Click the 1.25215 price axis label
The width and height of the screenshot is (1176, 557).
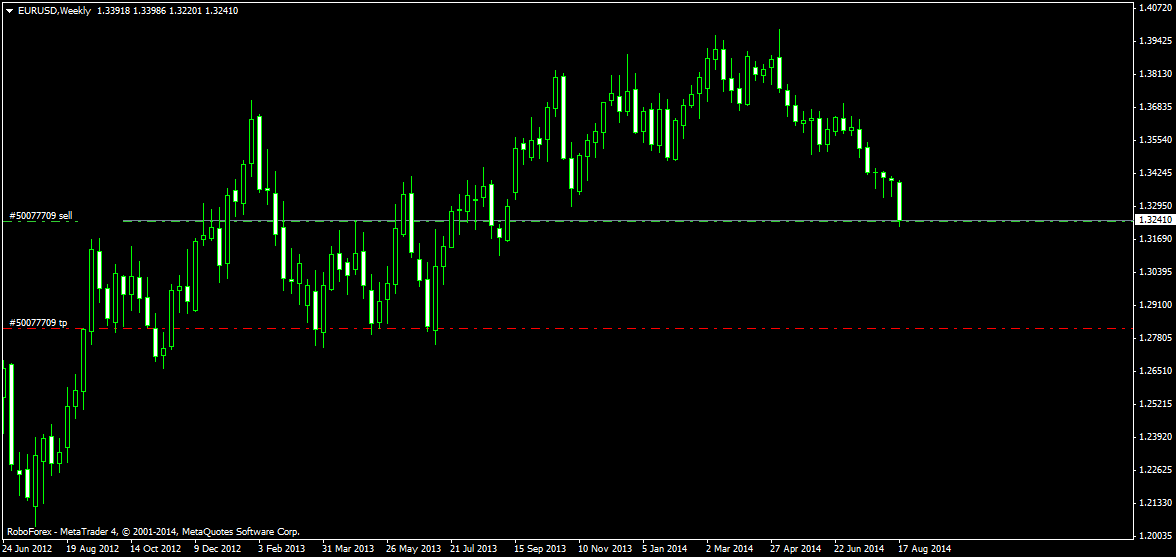[x=1155, y=403]
